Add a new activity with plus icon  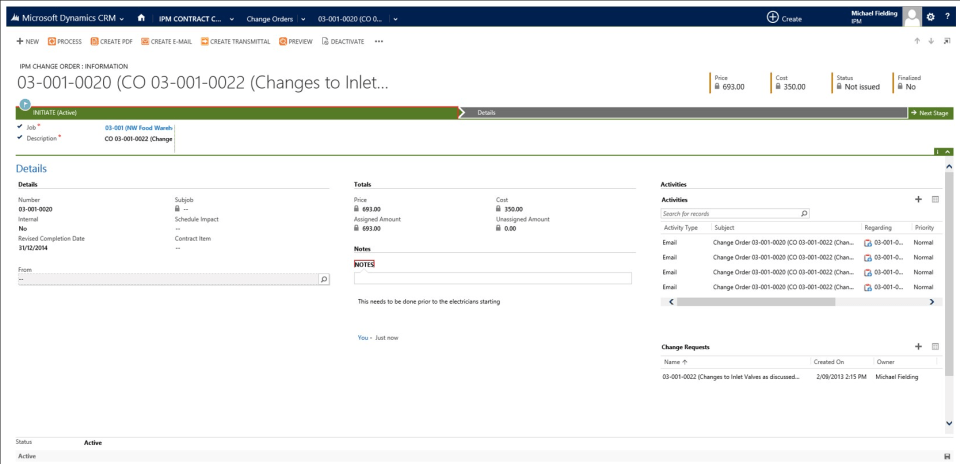(918, 200)
